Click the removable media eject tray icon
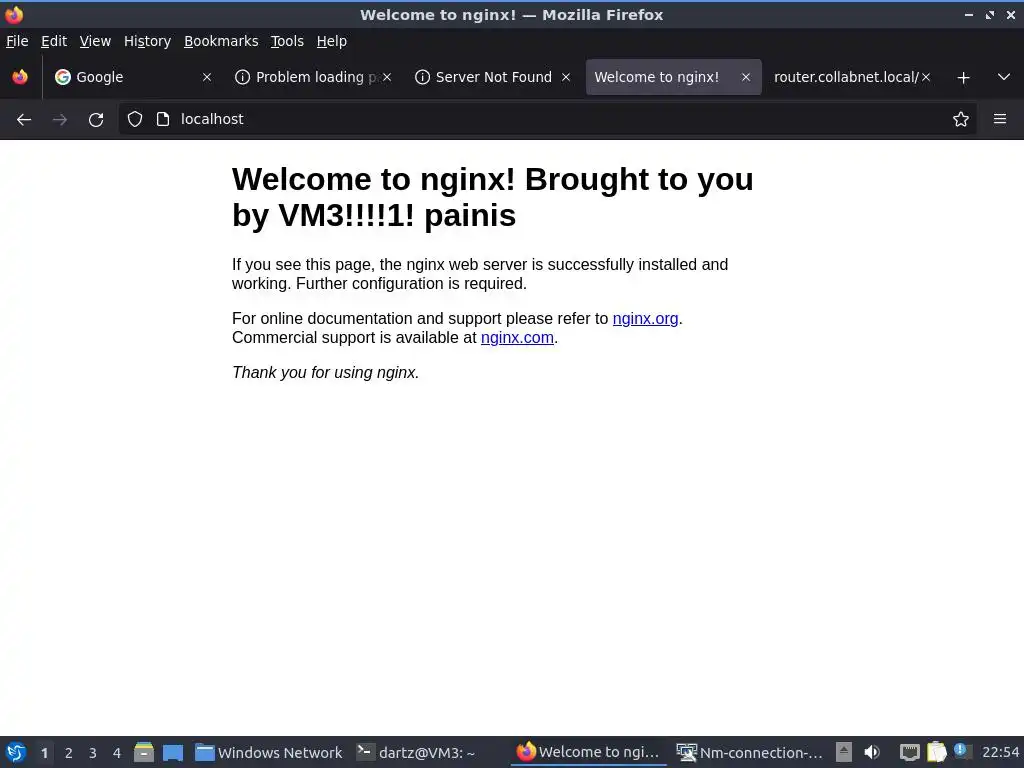 pyautogui.click(x=844, y=752)
